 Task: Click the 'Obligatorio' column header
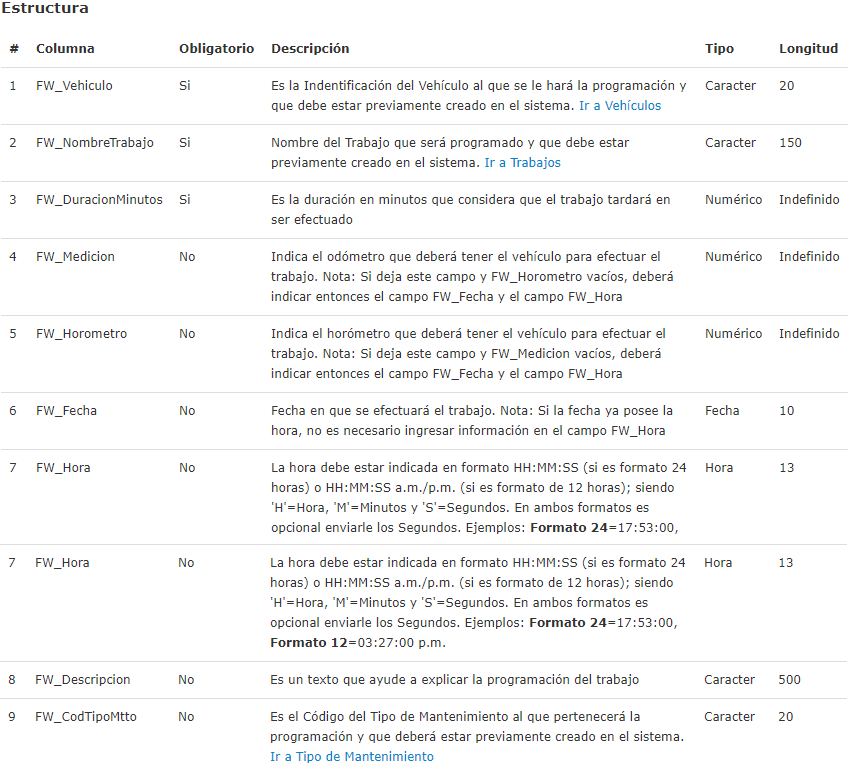[216, 48]
